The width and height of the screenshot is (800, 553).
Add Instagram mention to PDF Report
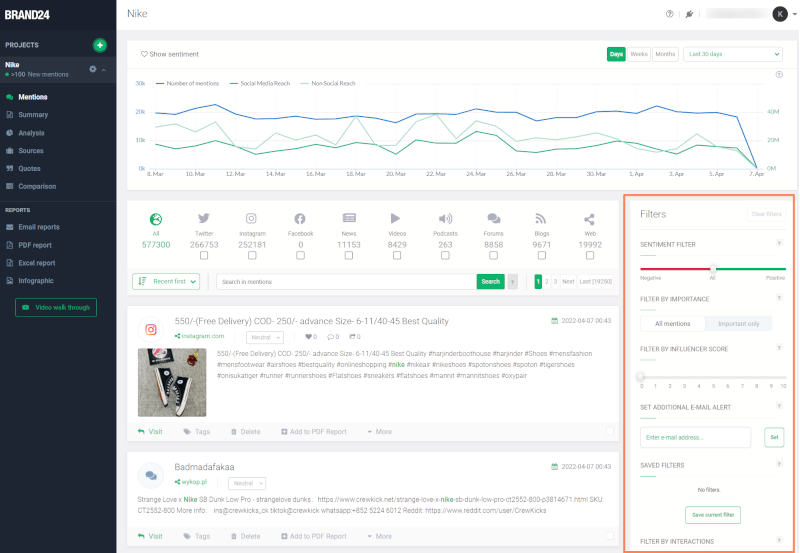(314, 432)
